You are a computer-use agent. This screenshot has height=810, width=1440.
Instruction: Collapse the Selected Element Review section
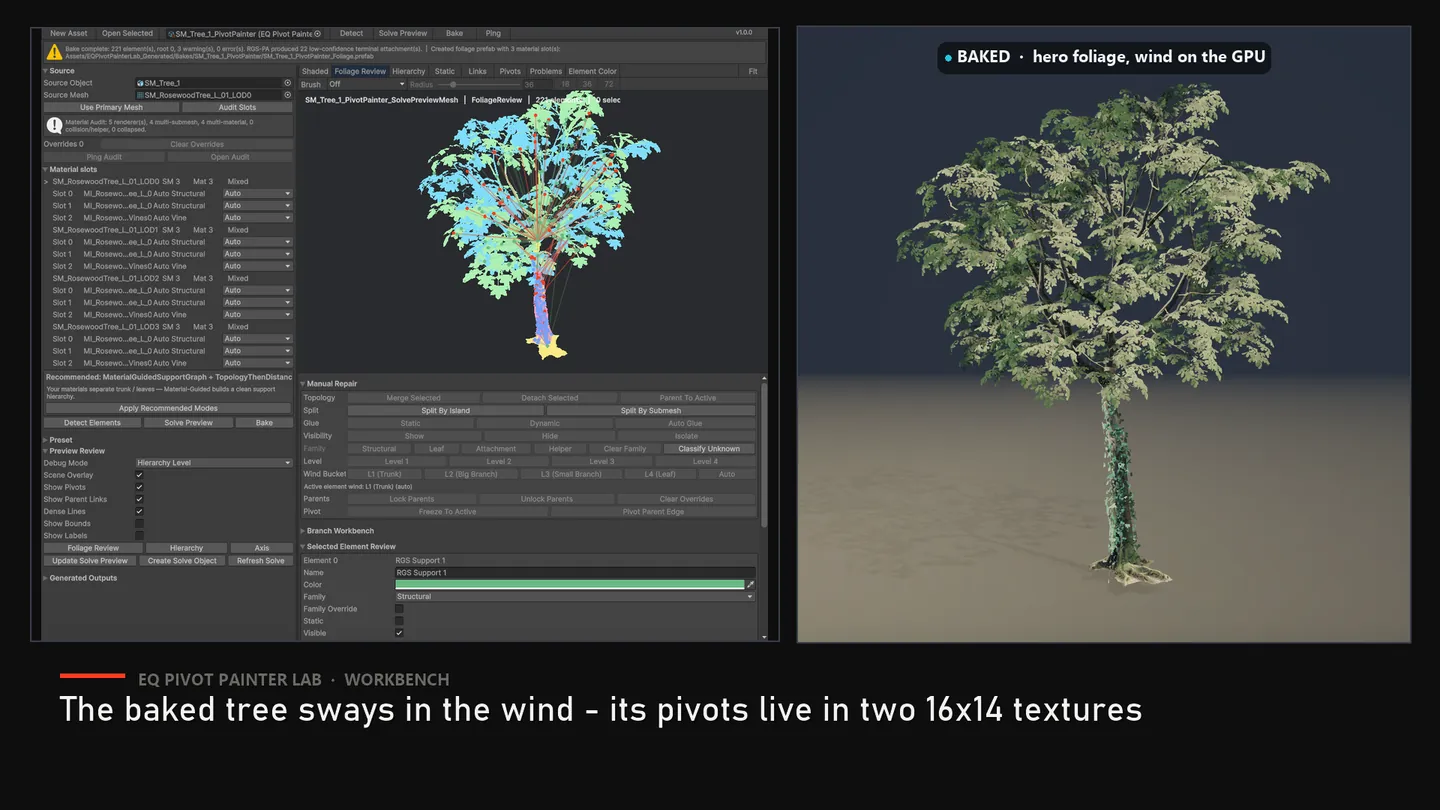tap(348, 547)
